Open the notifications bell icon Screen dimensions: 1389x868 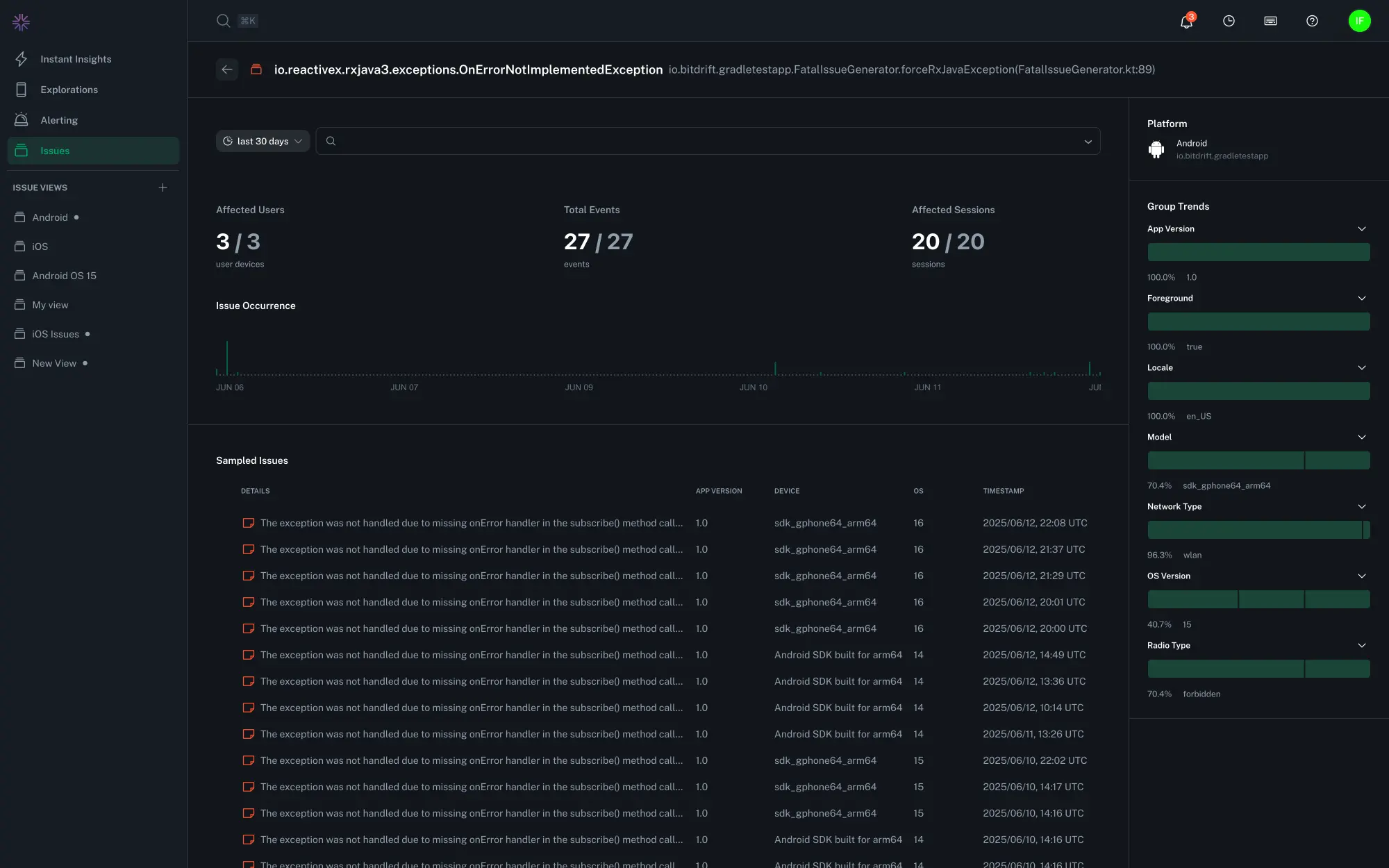click(x=1186, y=22)
